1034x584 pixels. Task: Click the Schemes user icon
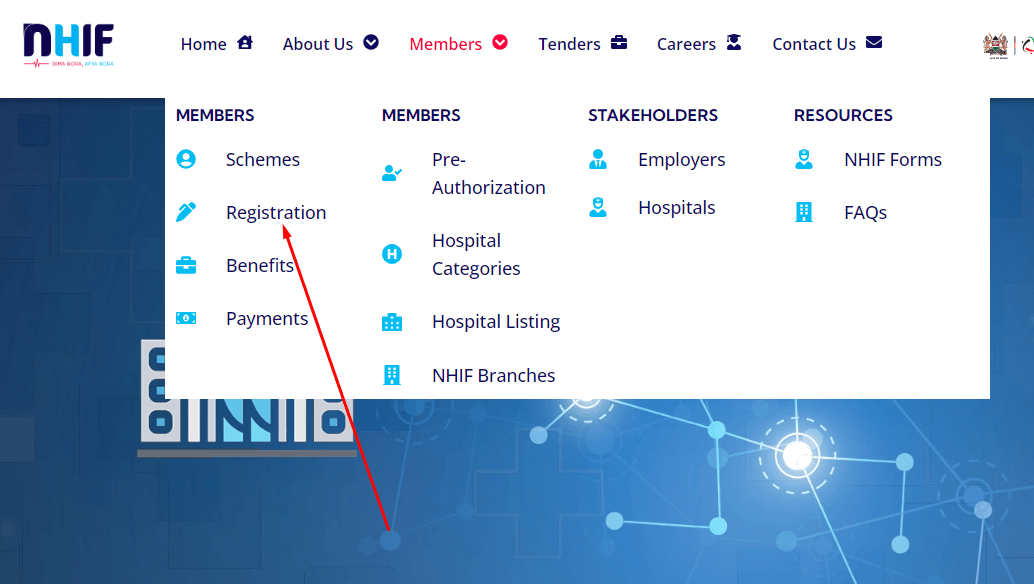click(x=186, y=159)
